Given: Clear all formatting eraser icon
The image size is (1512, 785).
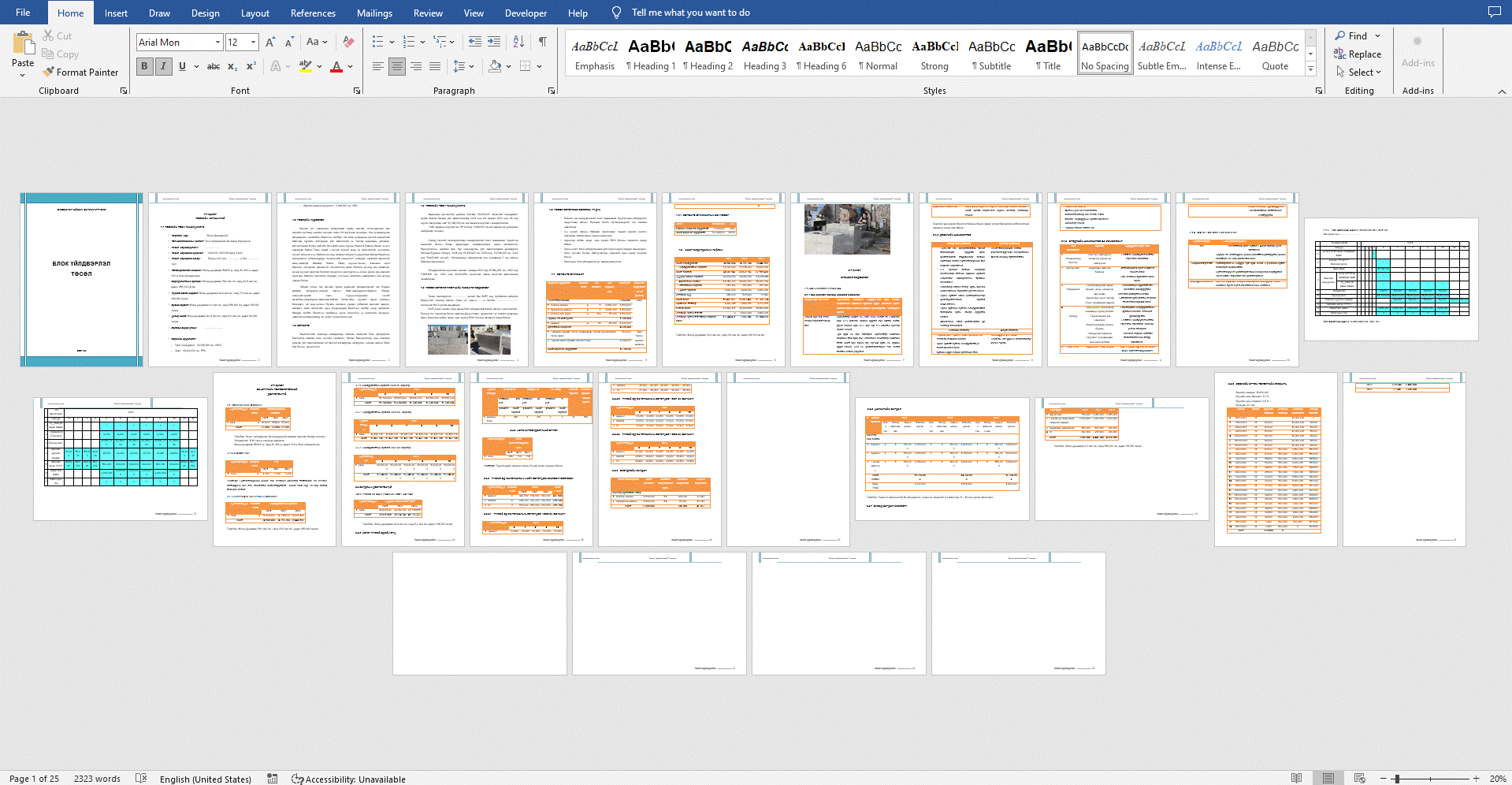Looking at the screenshot, I should point(348,42).
